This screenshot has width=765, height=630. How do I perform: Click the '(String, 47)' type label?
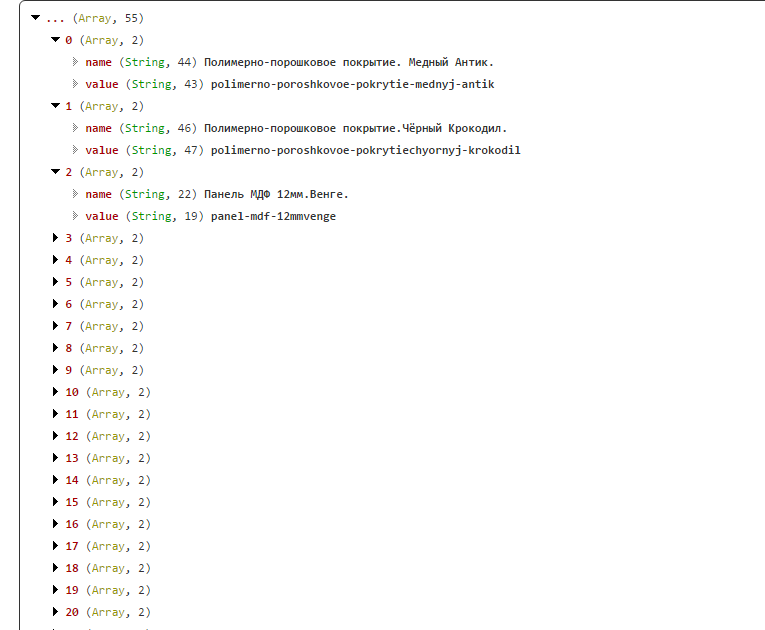(x=165, y=150)
